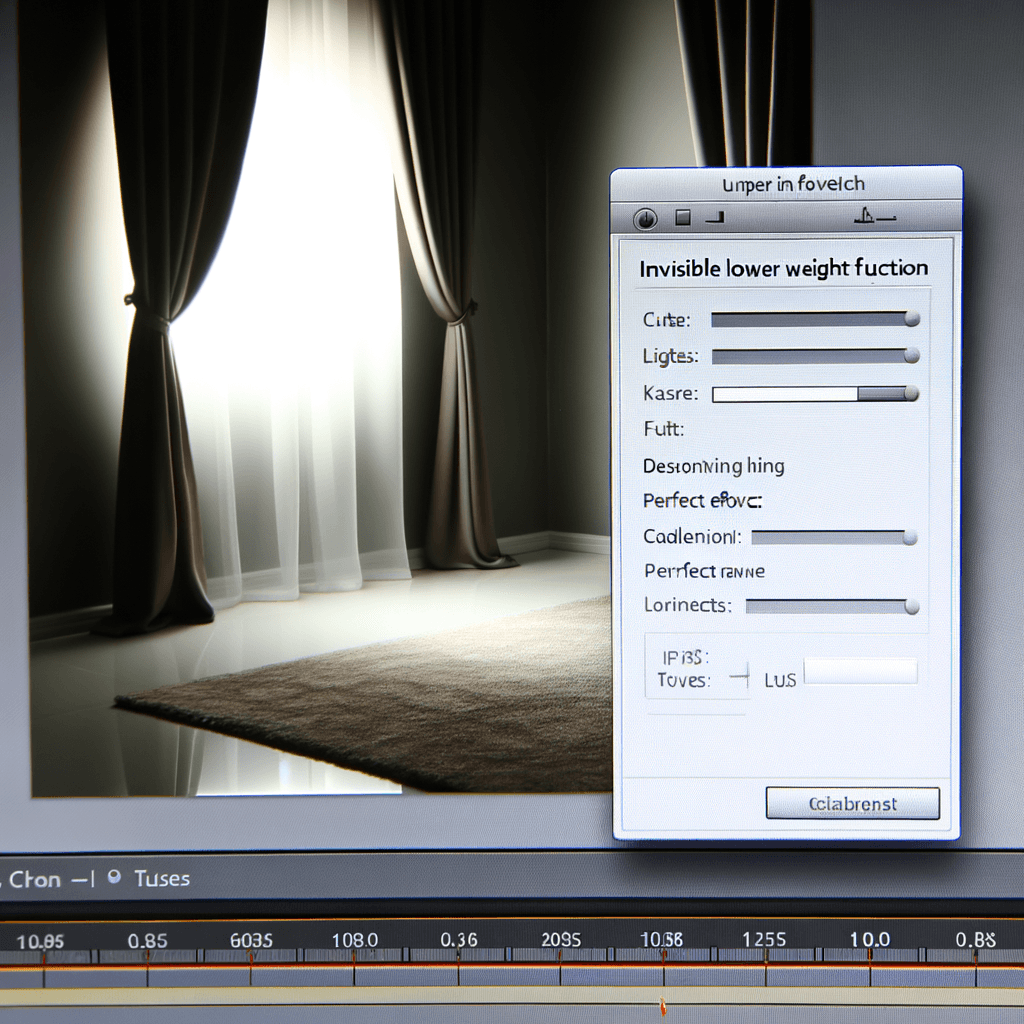Click timeline marker labeled 10.0
1024x1024 pixels.
[x=869, y=939]
